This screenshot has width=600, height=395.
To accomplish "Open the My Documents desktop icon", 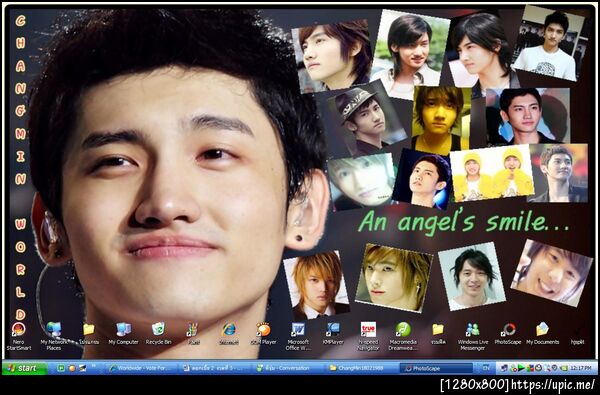I will pos(543,334).
